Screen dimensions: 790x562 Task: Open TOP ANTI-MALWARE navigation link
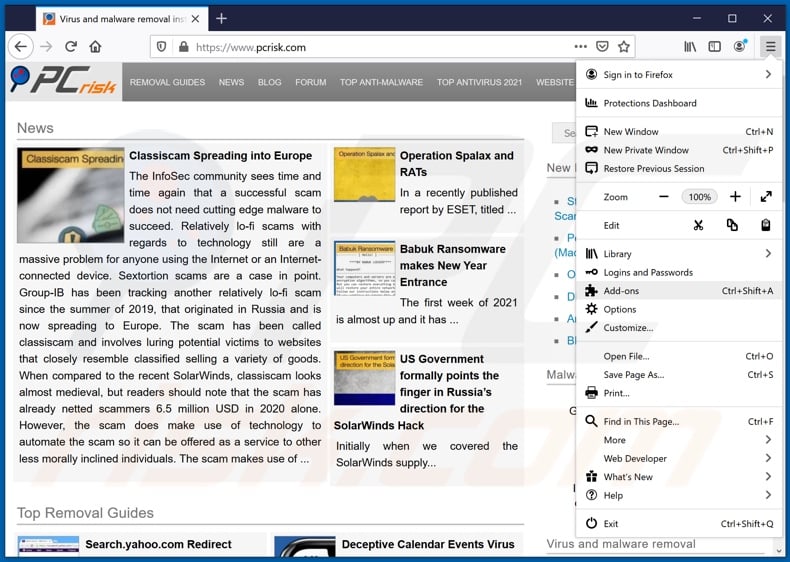point(381,82)
